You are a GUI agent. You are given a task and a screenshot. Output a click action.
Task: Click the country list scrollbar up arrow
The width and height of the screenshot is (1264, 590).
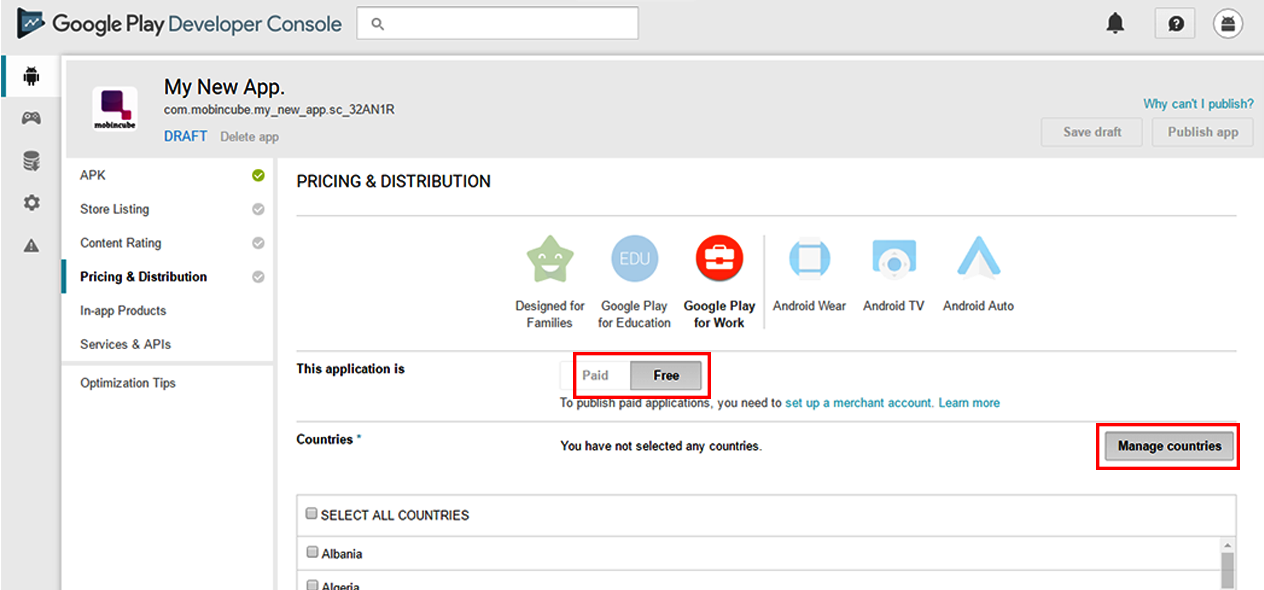(1227, 546)
